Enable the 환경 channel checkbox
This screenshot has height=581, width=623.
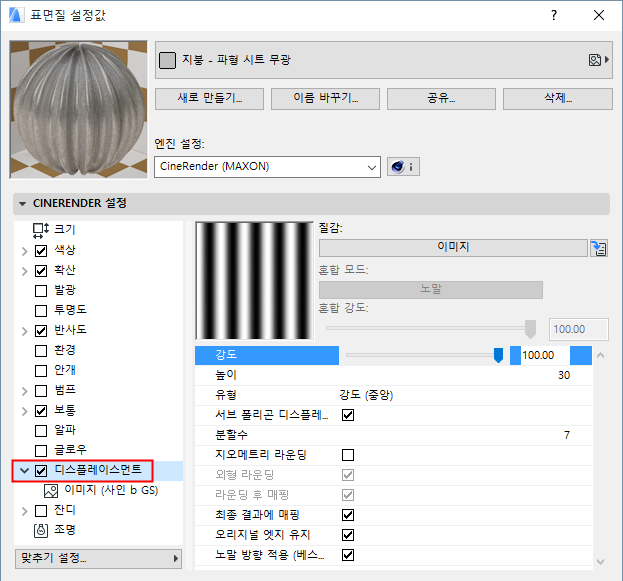coord(41,351)
